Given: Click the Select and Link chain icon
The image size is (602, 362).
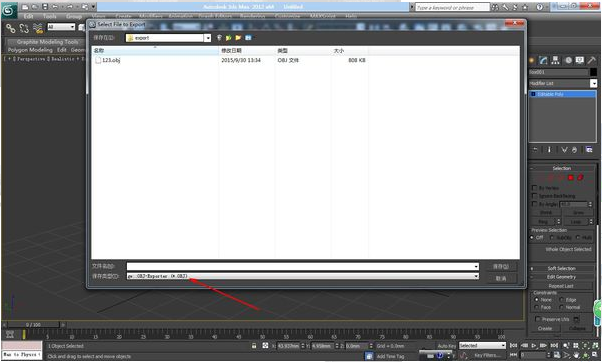Looking at the screenshot, I should click(10, 28).
